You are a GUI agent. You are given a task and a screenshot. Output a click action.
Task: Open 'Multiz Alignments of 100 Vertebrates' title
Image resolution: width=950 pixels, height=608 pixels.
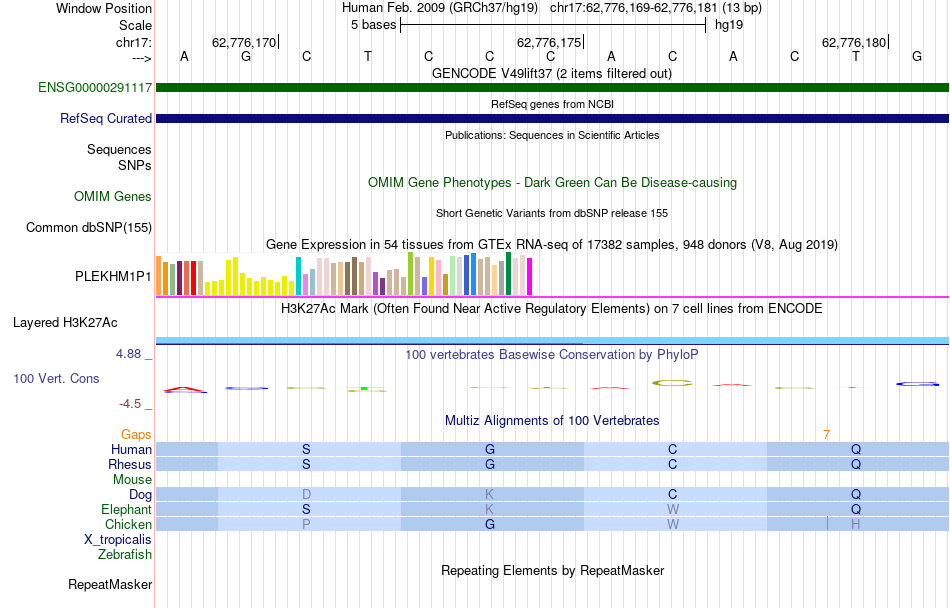pyautogui.click(x=552, y=421)
